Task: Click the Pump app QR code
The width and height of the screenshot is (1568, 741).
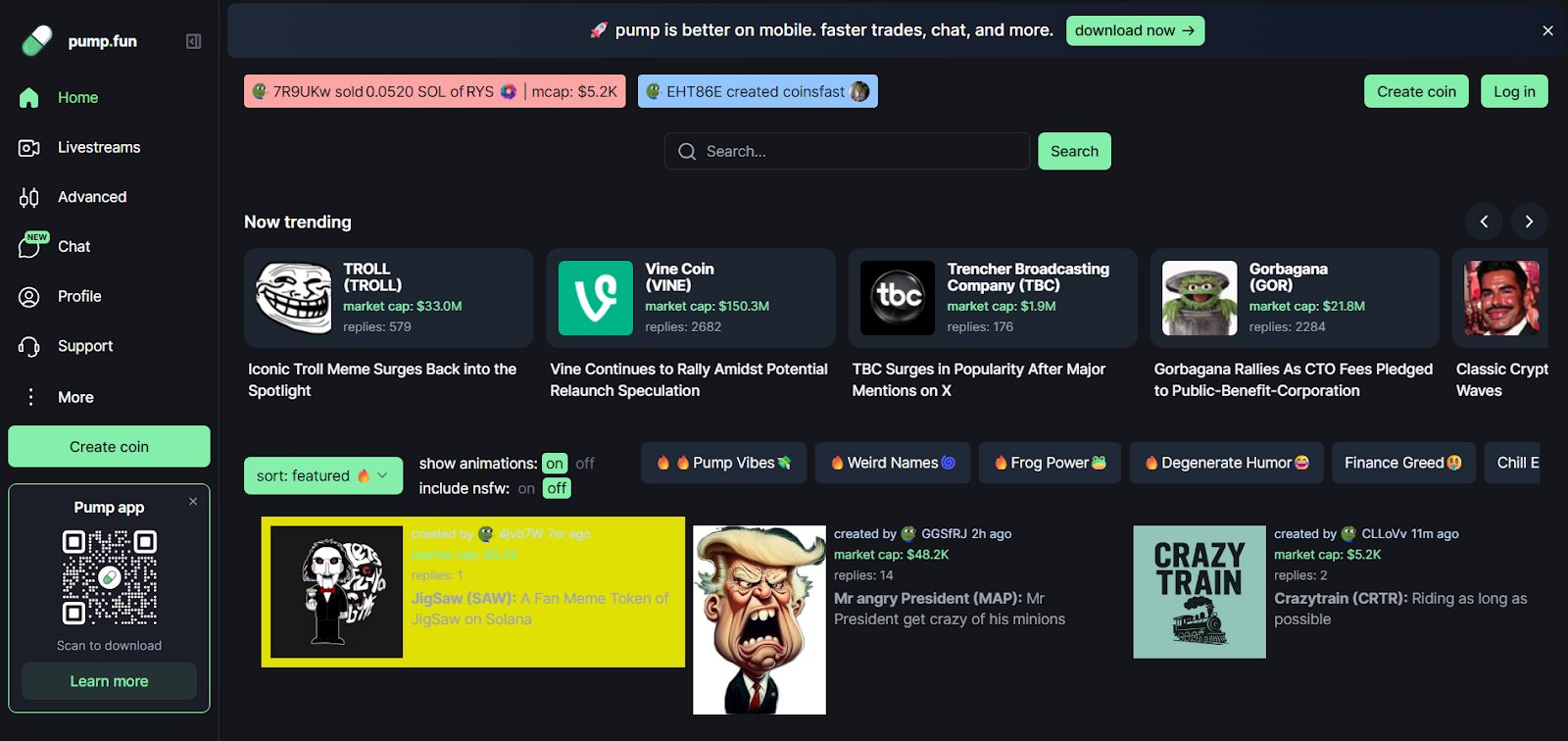Action: click(x=109, y=578)
